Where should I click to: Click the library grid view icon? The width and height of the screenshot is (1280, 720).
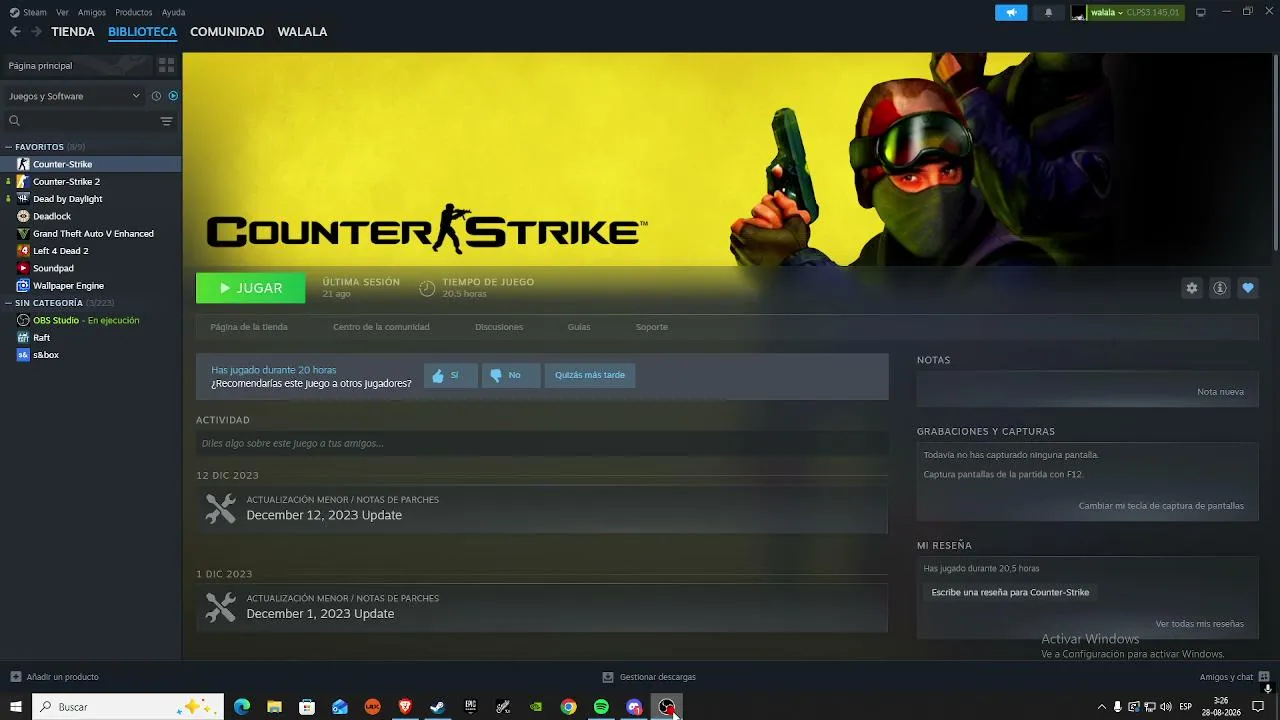coord(166,65)
